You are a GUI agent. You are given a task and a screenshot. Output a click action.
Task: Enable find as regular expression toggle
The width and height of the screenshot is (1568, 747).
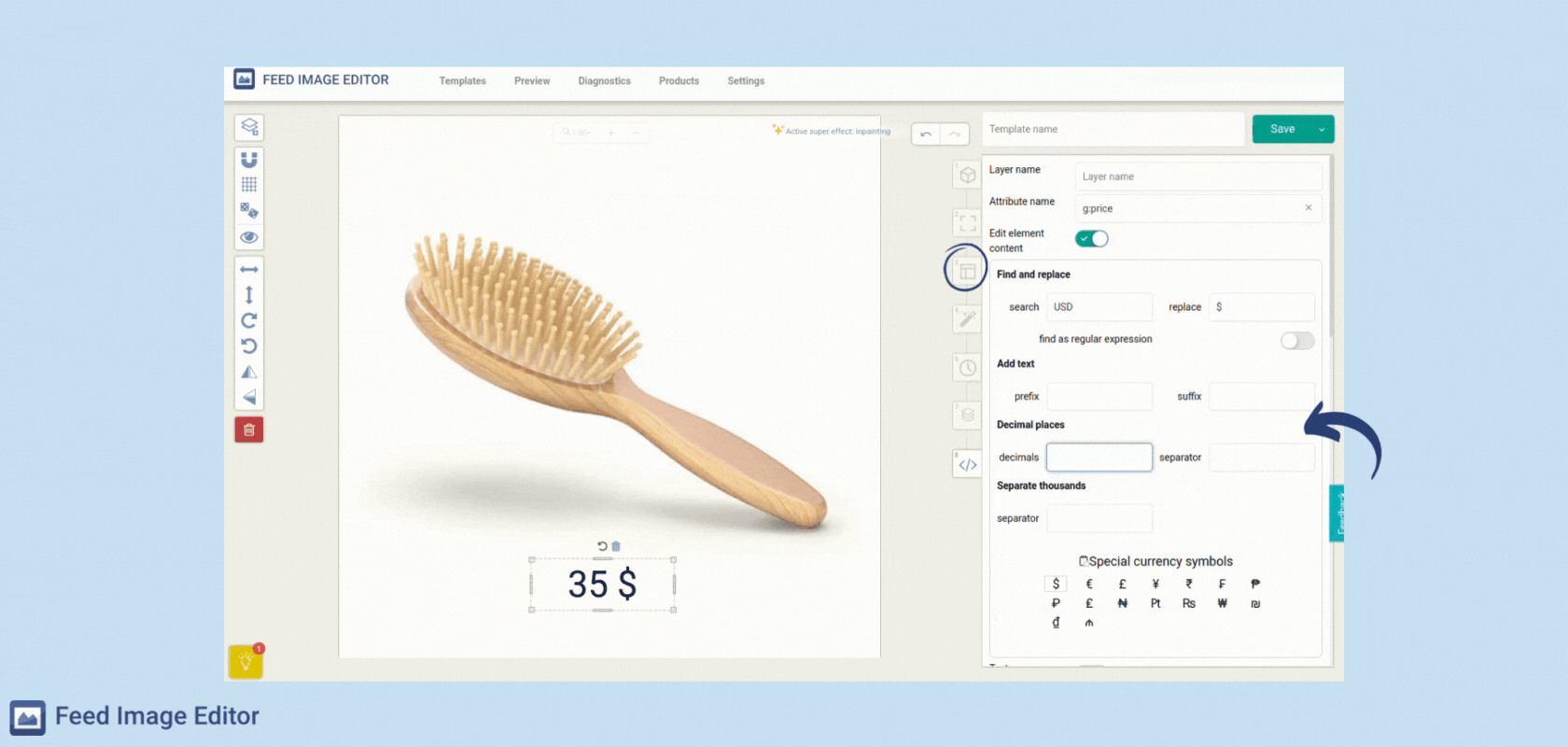click(1296, 341)
